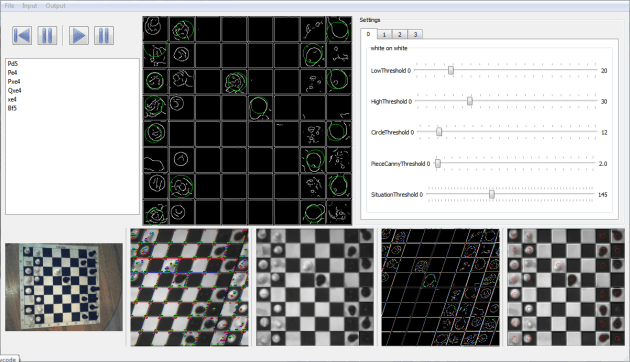Open the Output menu

[x=55, y=6]
